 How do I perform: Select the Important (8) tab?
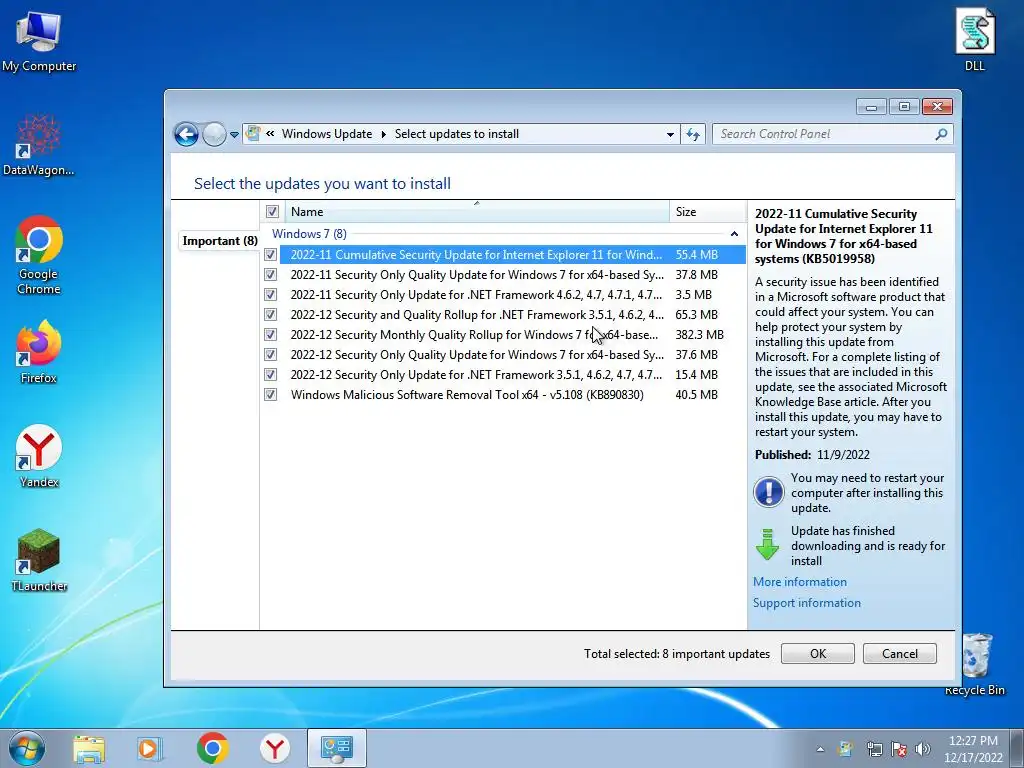coord(219,241)
